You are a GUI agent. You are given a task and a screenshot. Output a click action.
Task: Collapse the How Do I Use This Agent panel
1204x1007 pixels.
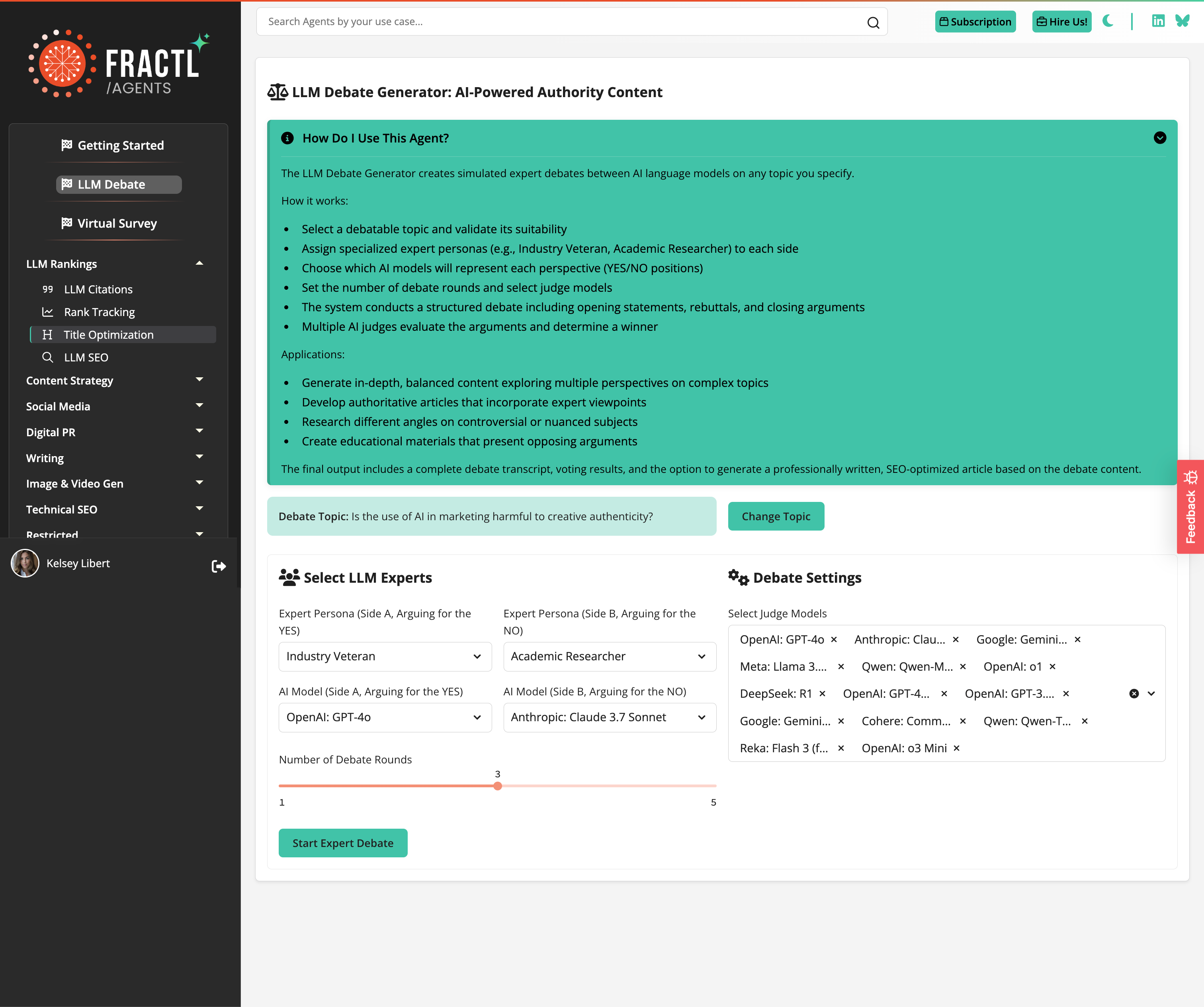(x=1160, y=138)
